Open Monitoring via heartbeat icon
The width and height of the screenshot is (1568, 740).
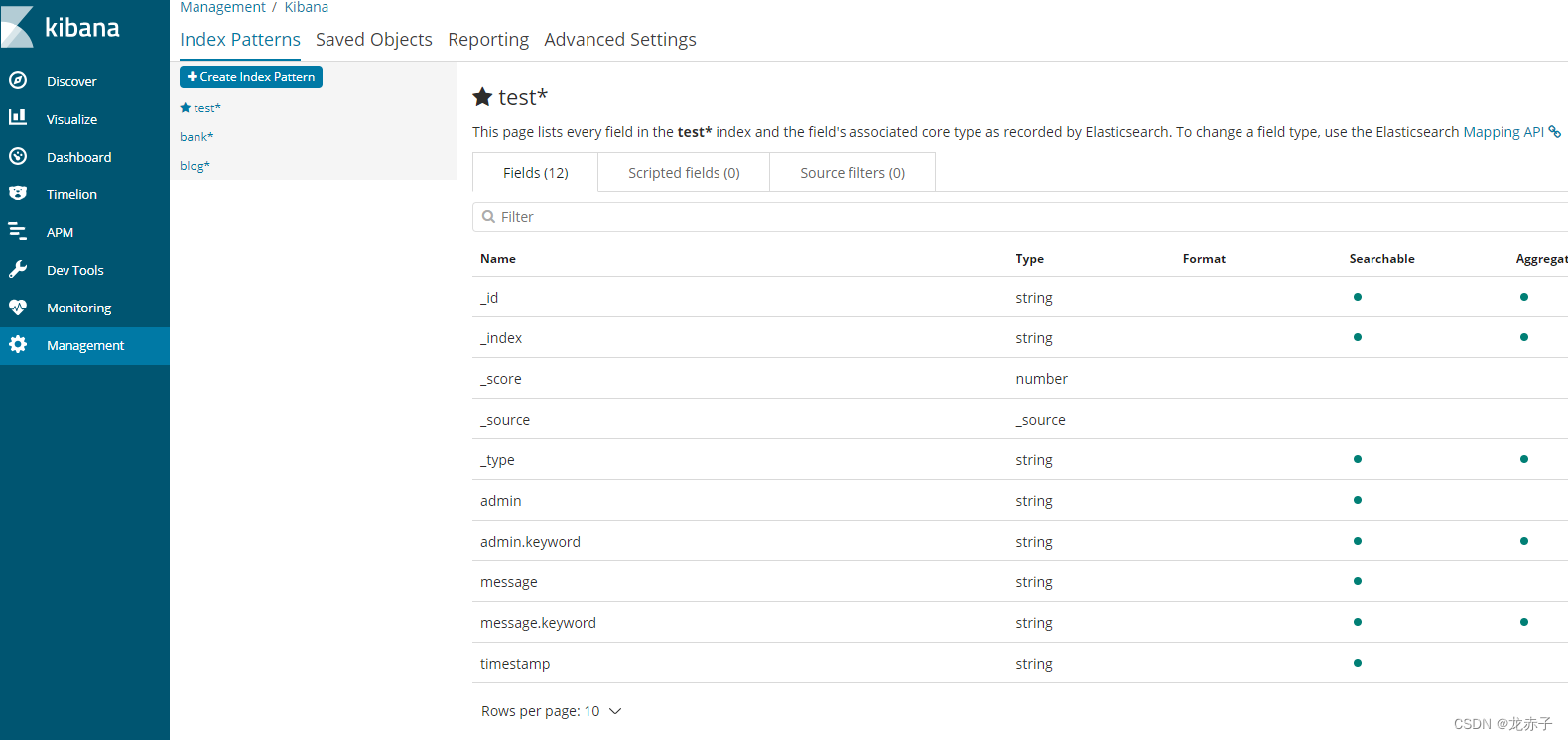tap(18, 307)
